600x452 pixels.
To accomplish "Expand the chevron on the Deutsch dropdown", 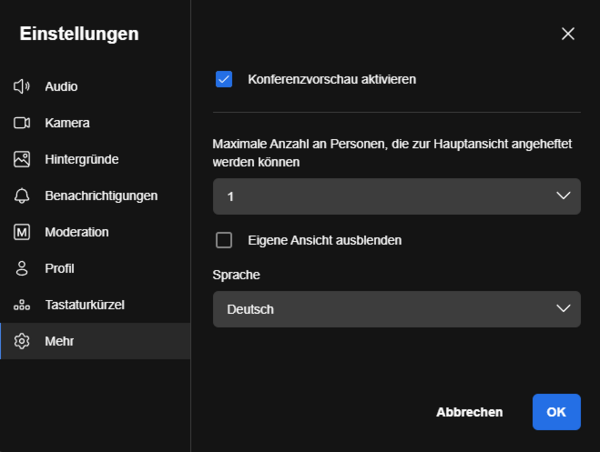I will [x=563, y=308].
